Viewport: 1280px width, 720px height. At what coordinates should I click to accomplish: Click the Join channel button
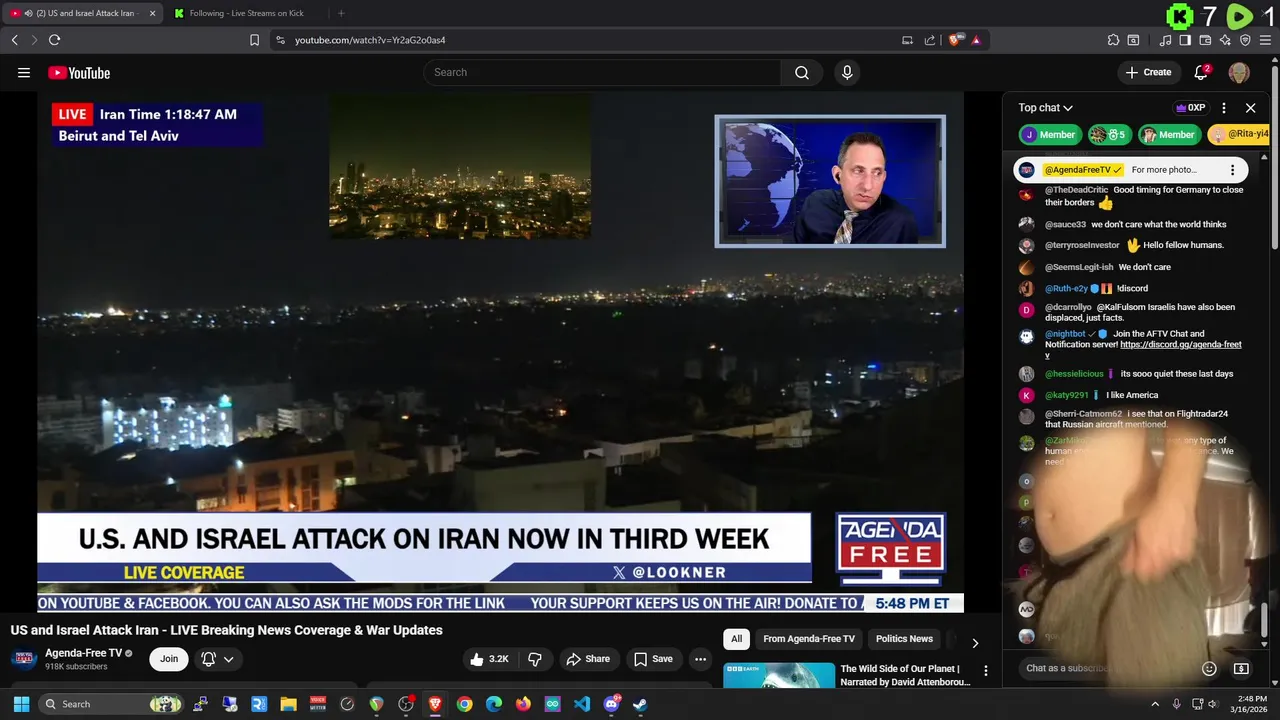coord(169,659)
